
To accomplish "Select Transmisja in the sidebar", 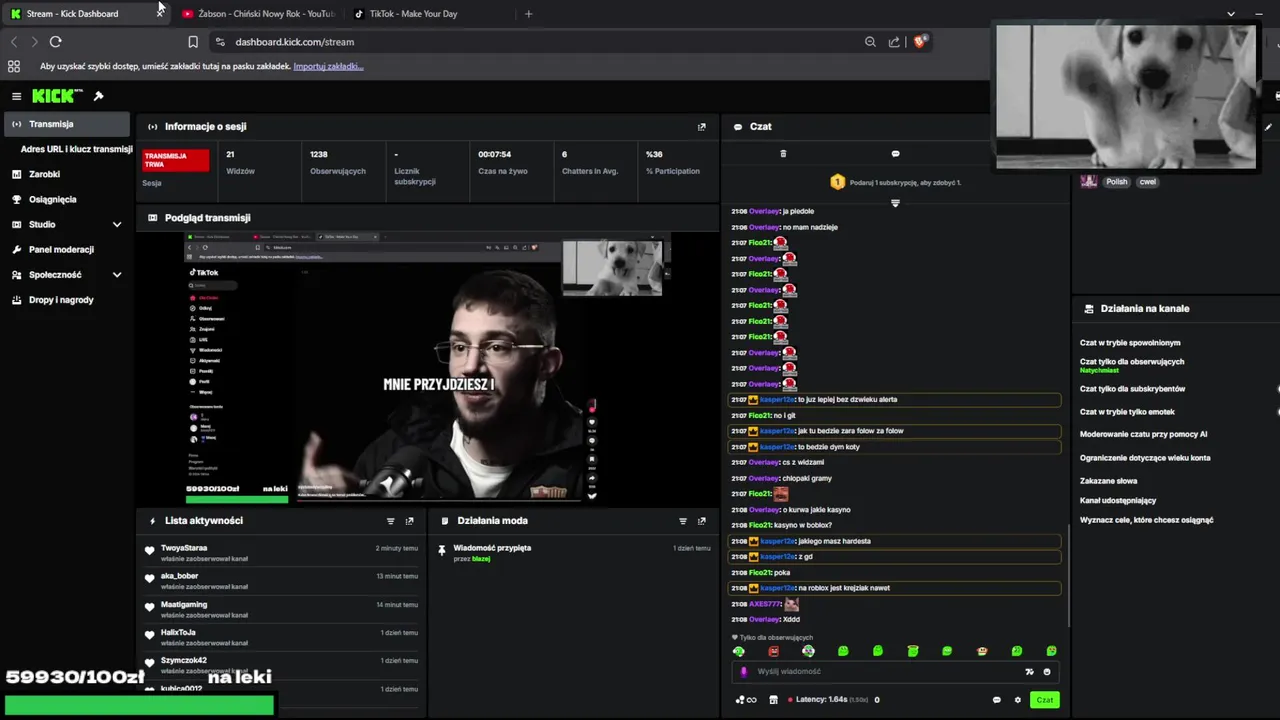I will pos(66,124).
